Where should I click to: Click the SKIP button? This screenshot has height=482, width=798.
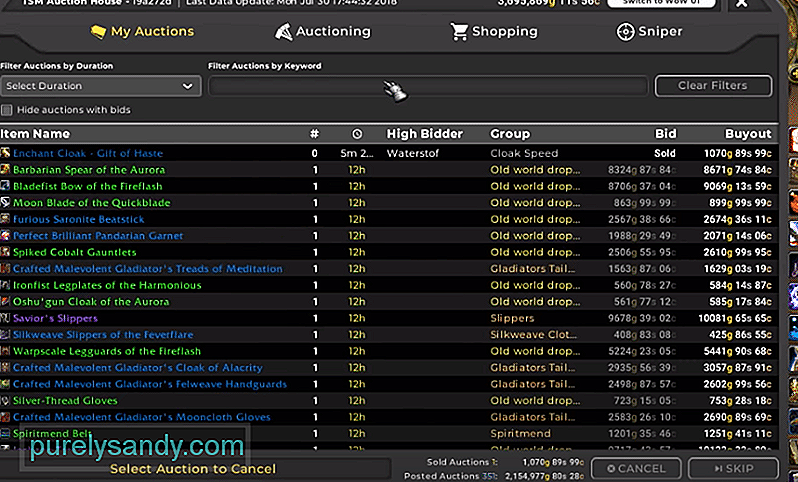733,469
